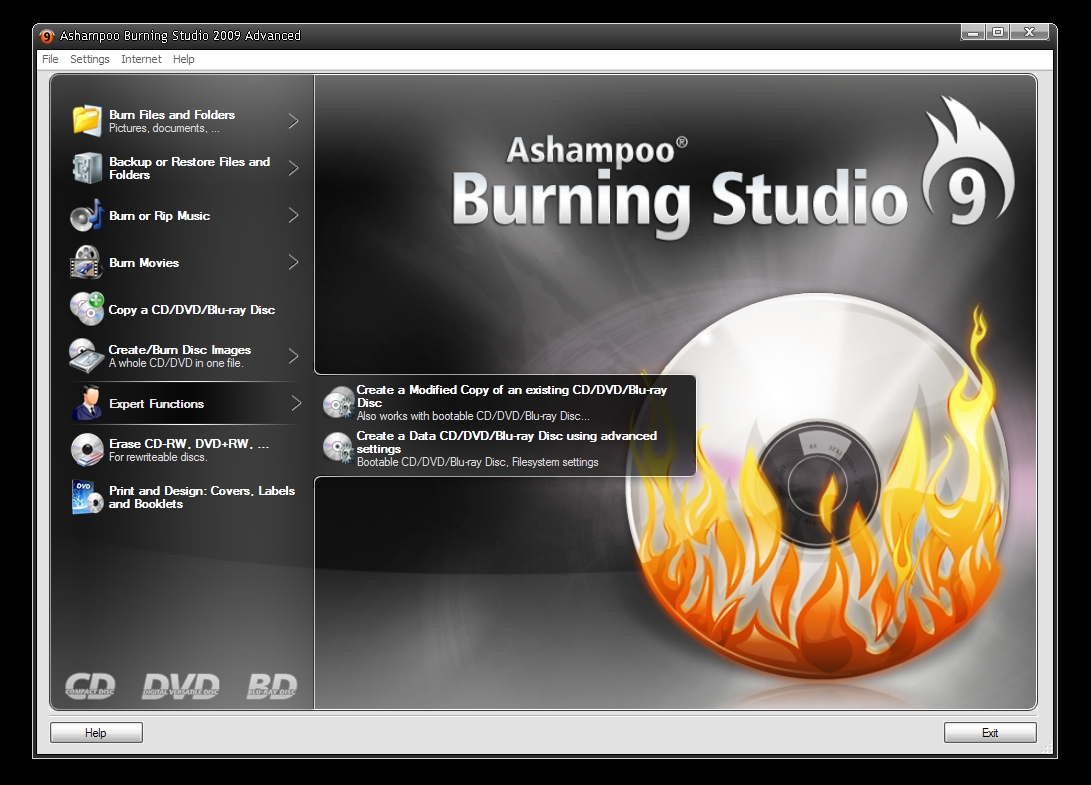Image resolution: width=1091 pixels, height=785 pixels.
Task: Click the Expert Functions person icon
Action: click(x=88, y=404)
